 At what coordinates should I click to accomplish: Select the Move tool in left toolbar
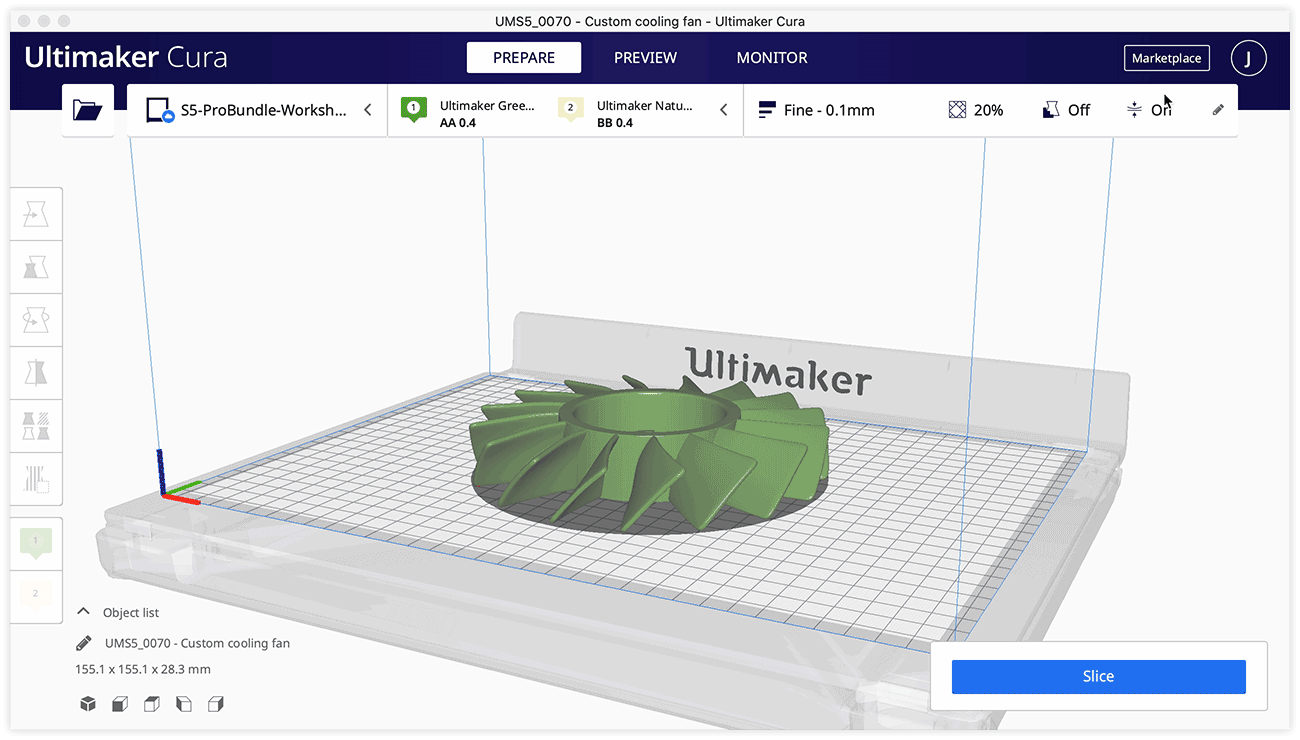36,214
